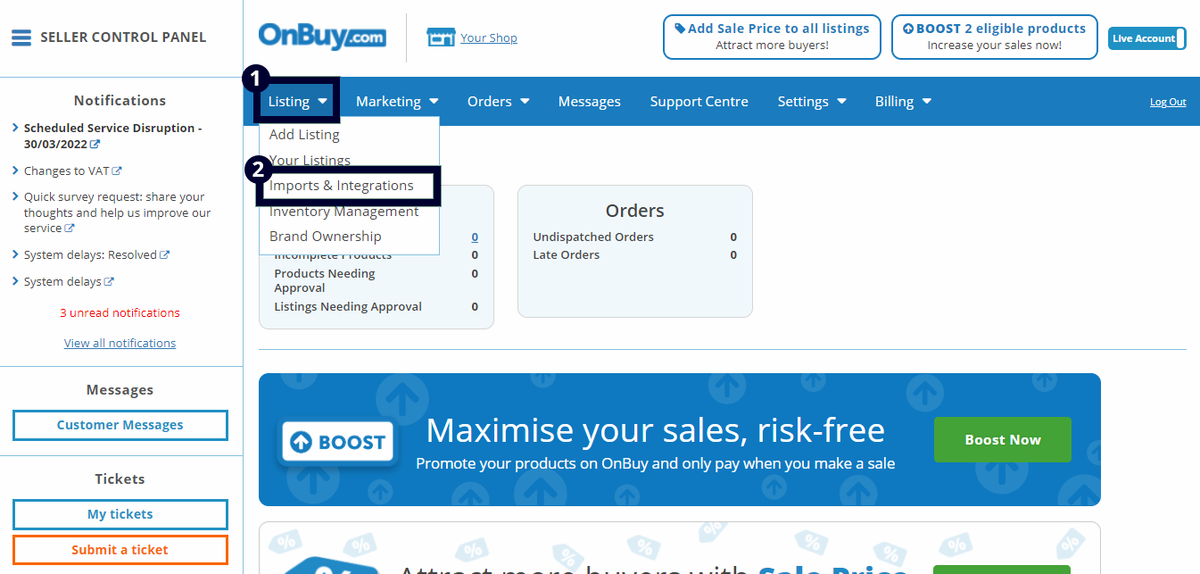
Task: Select Imports & Integrations from Listing menu
Action: pyautogui.click(x=341, y=185)
